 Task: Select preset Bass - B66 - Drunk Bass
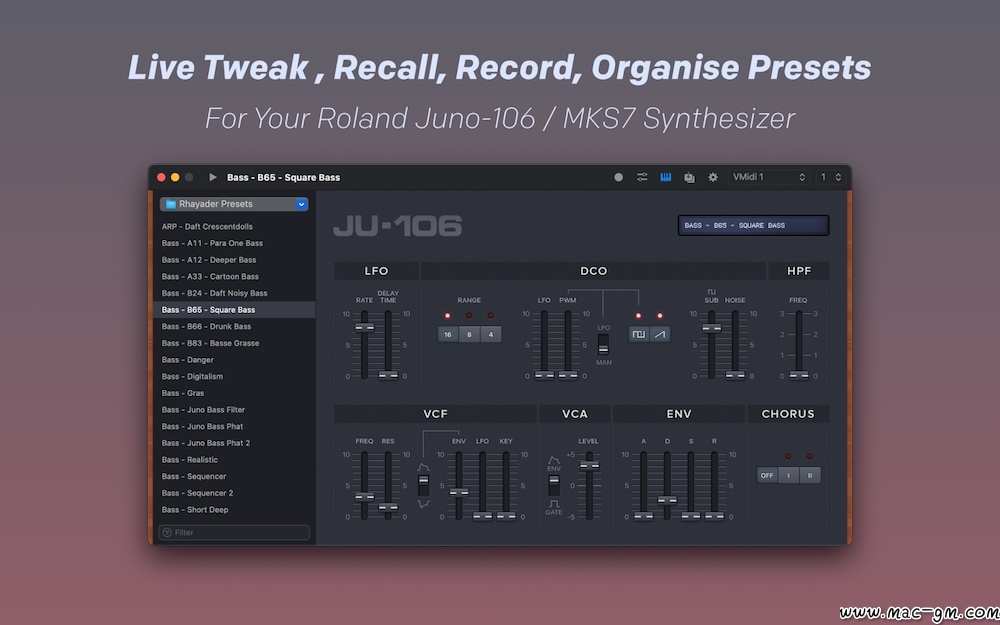point(234,327)
